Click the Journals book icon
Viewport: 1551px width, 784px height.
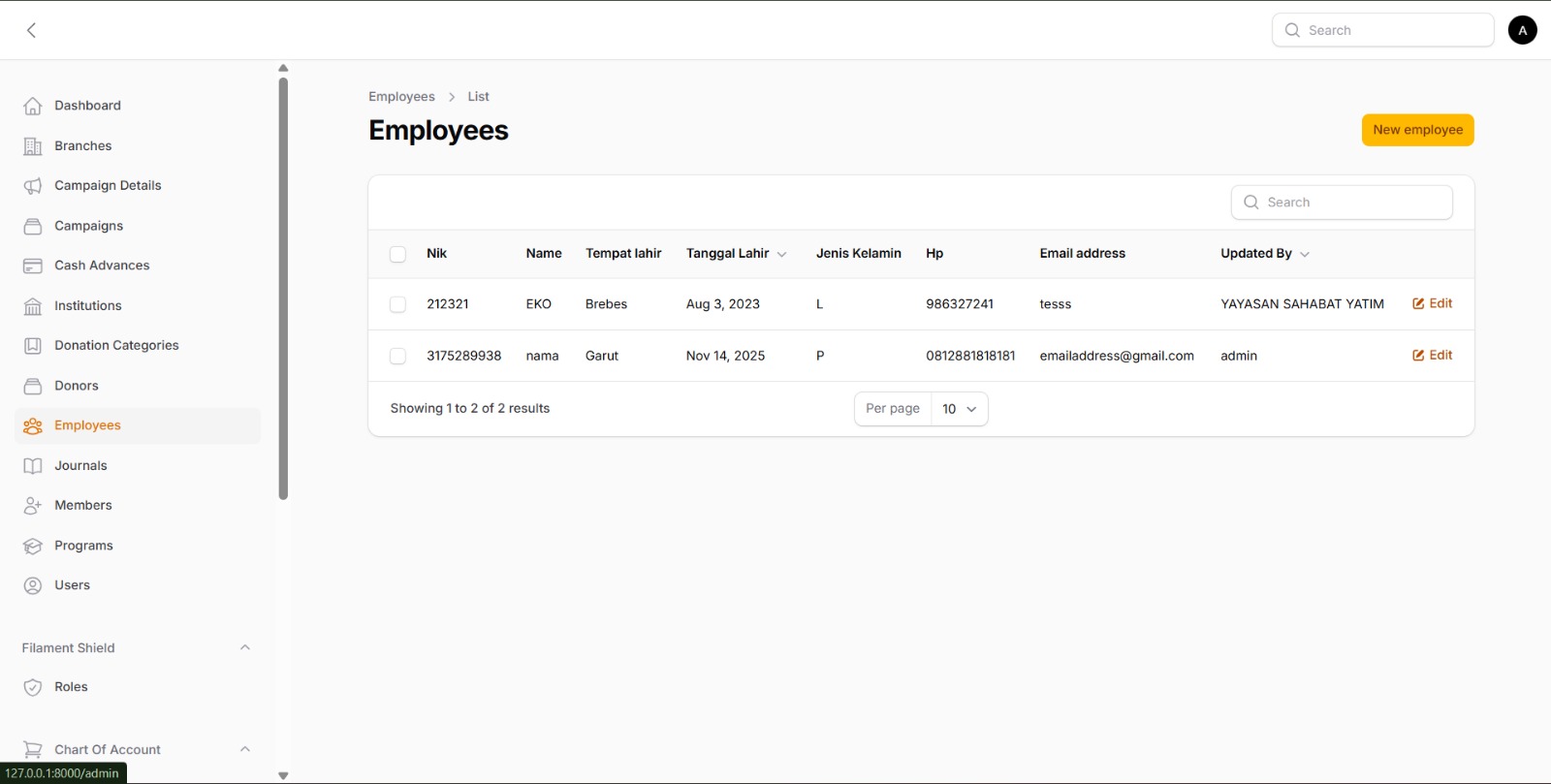pos(33,466)
